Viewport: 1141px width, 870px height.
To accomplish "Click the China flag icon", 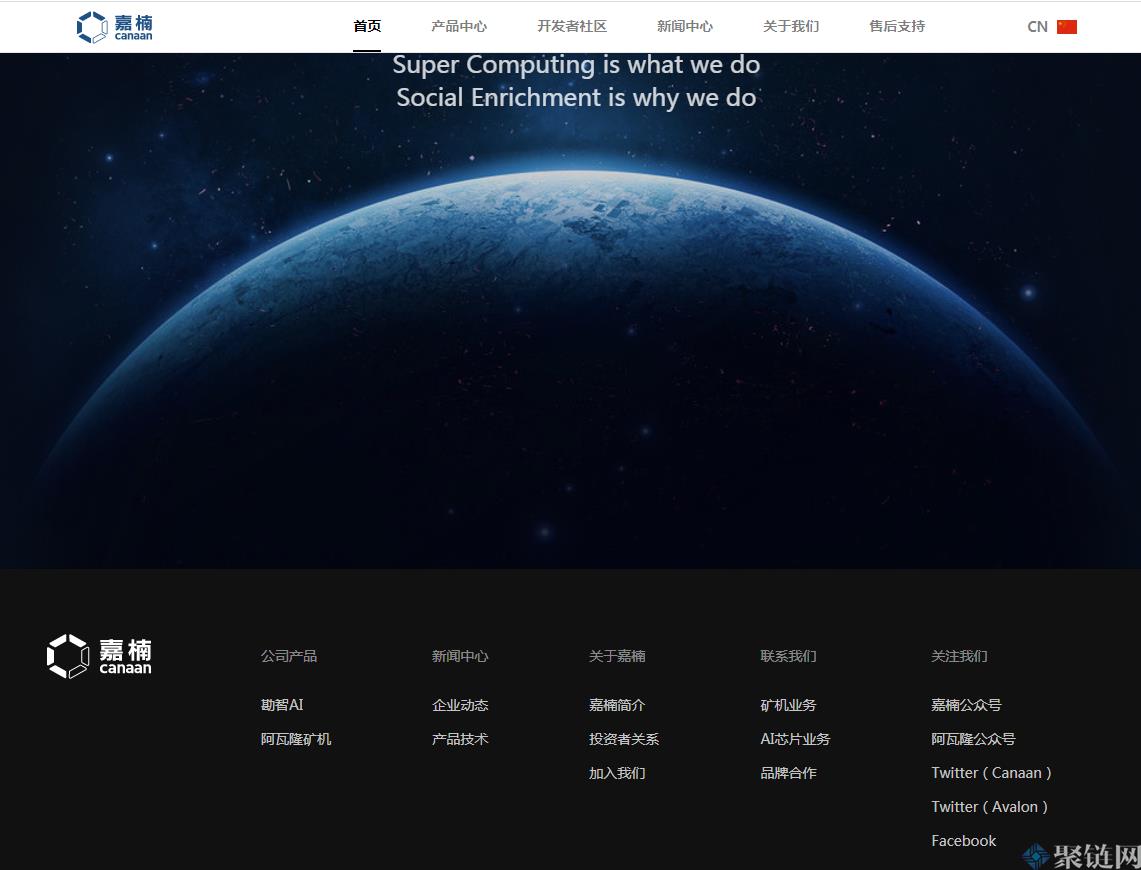I will click(x=1067, y=27).
